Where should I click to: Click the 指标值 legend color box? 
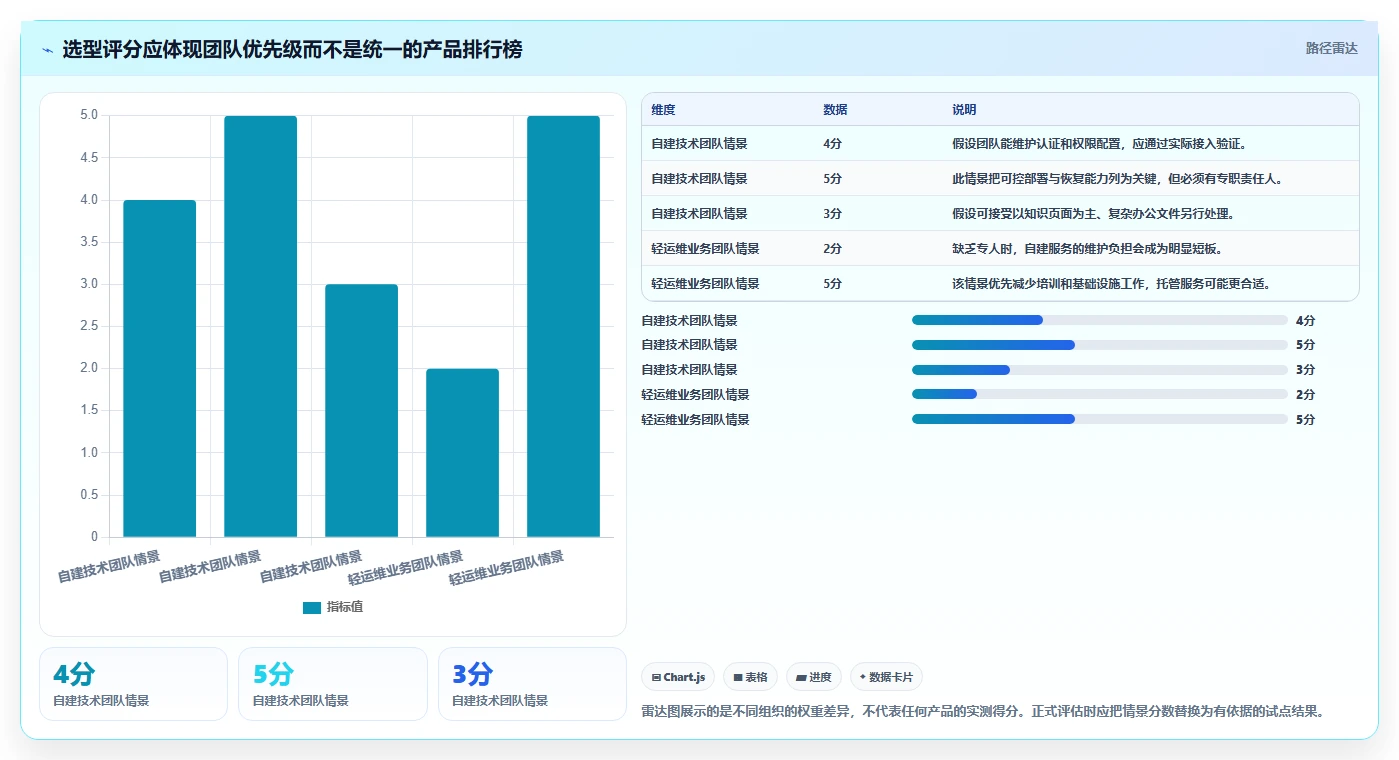coord(312,607)
